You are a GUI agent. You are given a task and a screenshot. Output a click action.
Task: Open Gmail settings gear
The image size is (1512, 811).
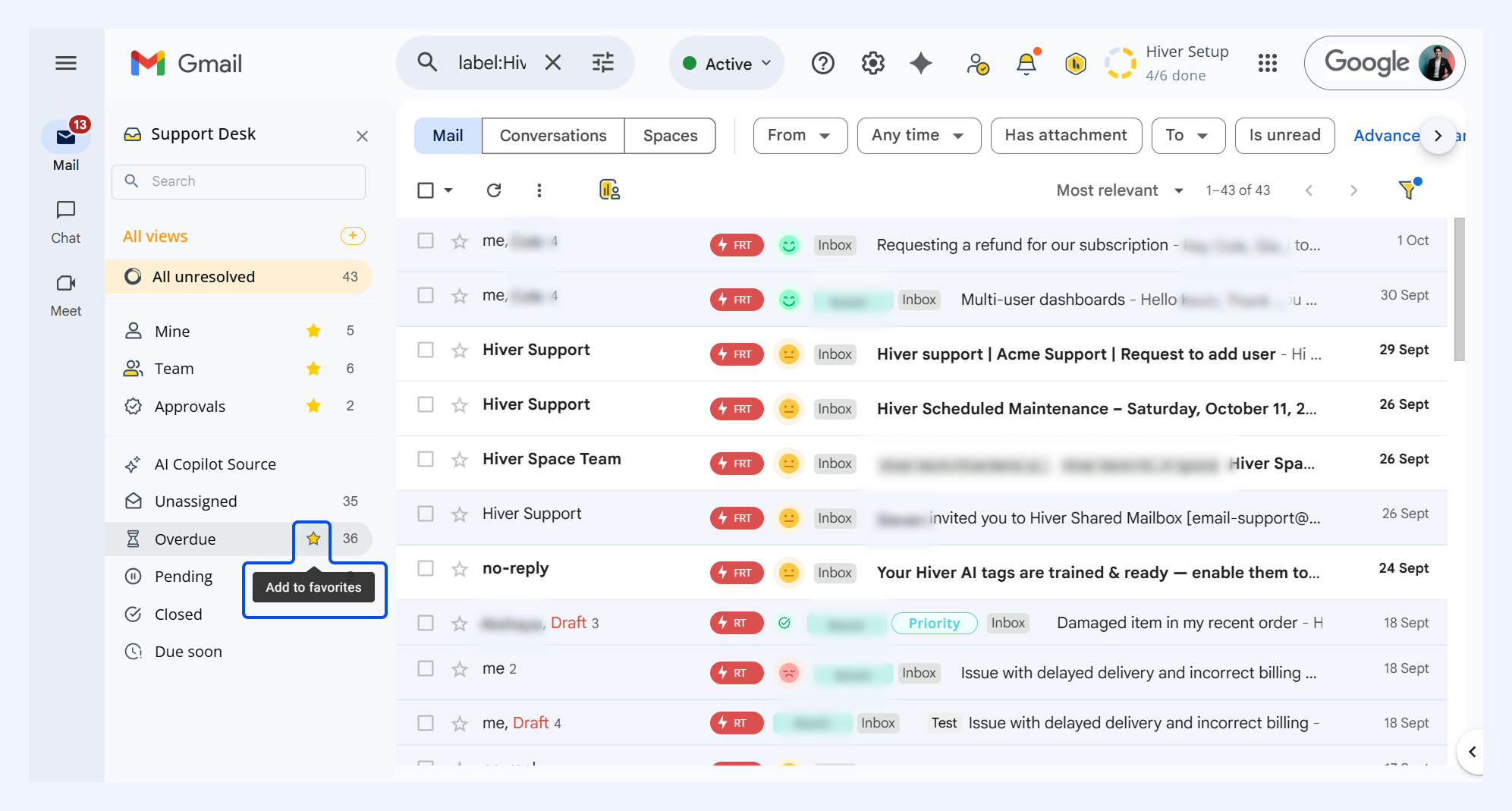tap(873, 63)
